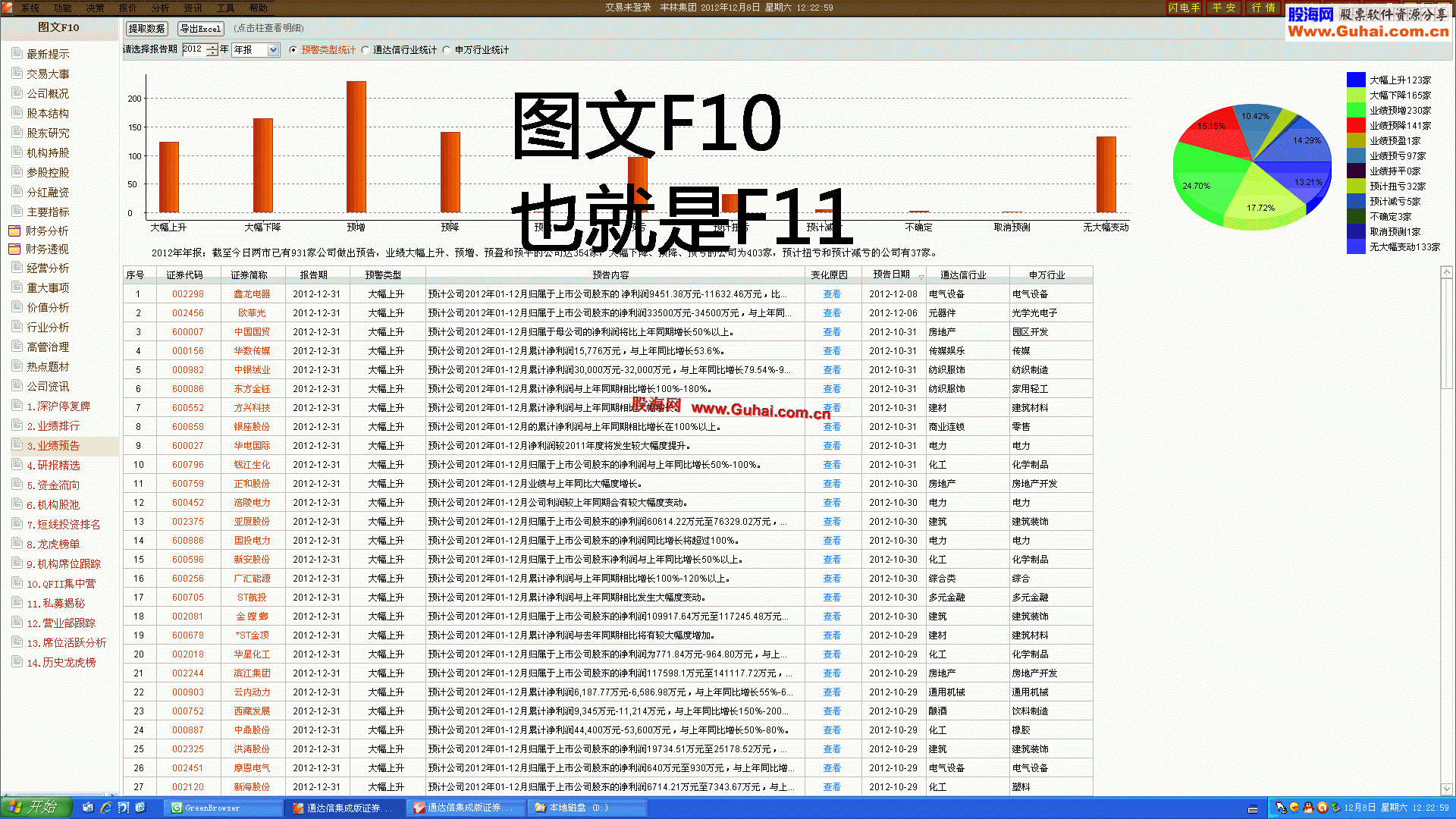The width and height of the screenshot is (1456, 819).
Task: Open the 价值分析 page icon
Action: click(17, 306)
